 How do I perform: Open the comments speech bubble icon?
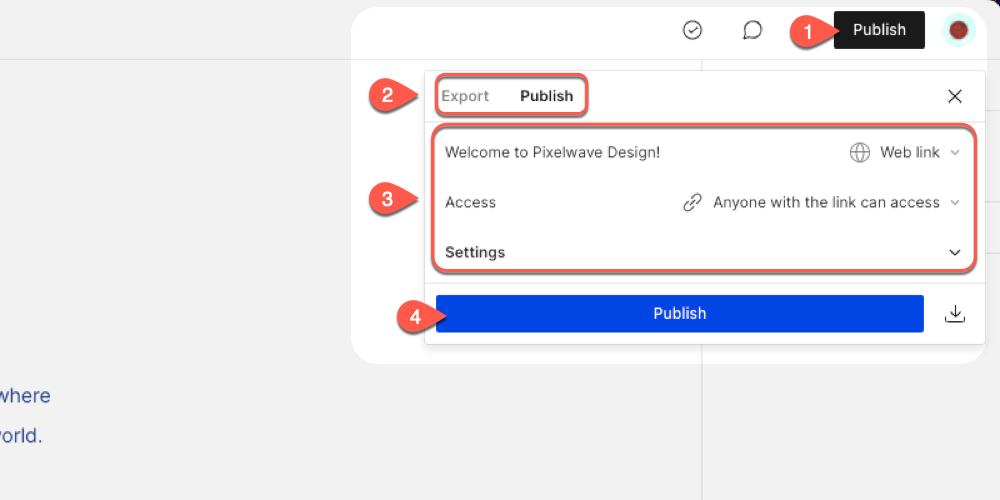(x=753, y=30)
